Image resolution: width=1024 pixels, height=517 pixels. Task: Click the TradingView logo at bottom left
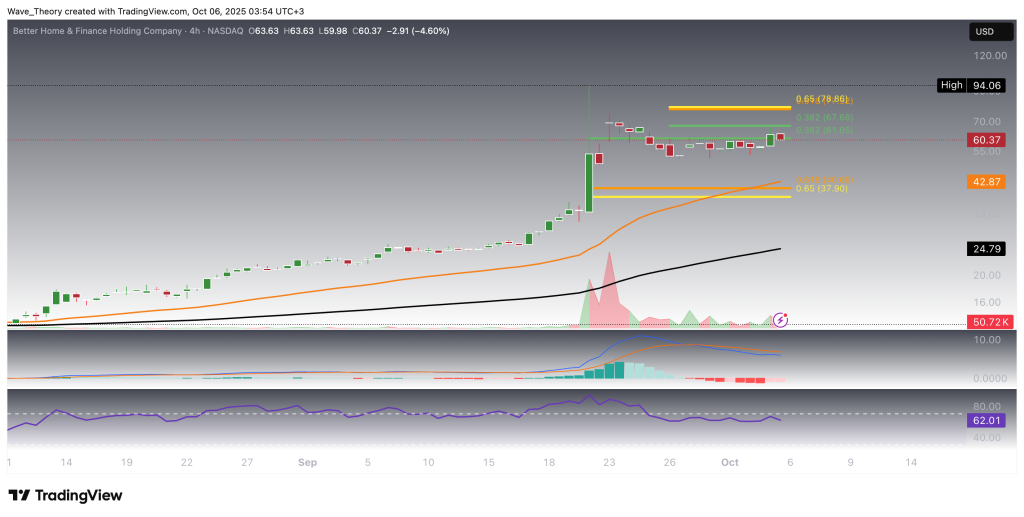[x=65, y=495]
